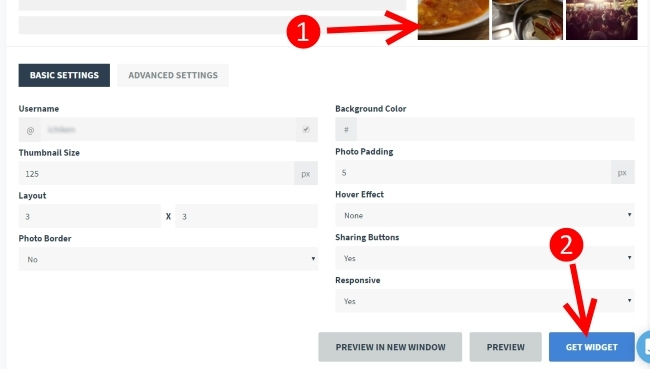The height and width of the screenshot is (369, 650).
Task: Click the @ symbol beside Username field
Action: click(30, 130)
